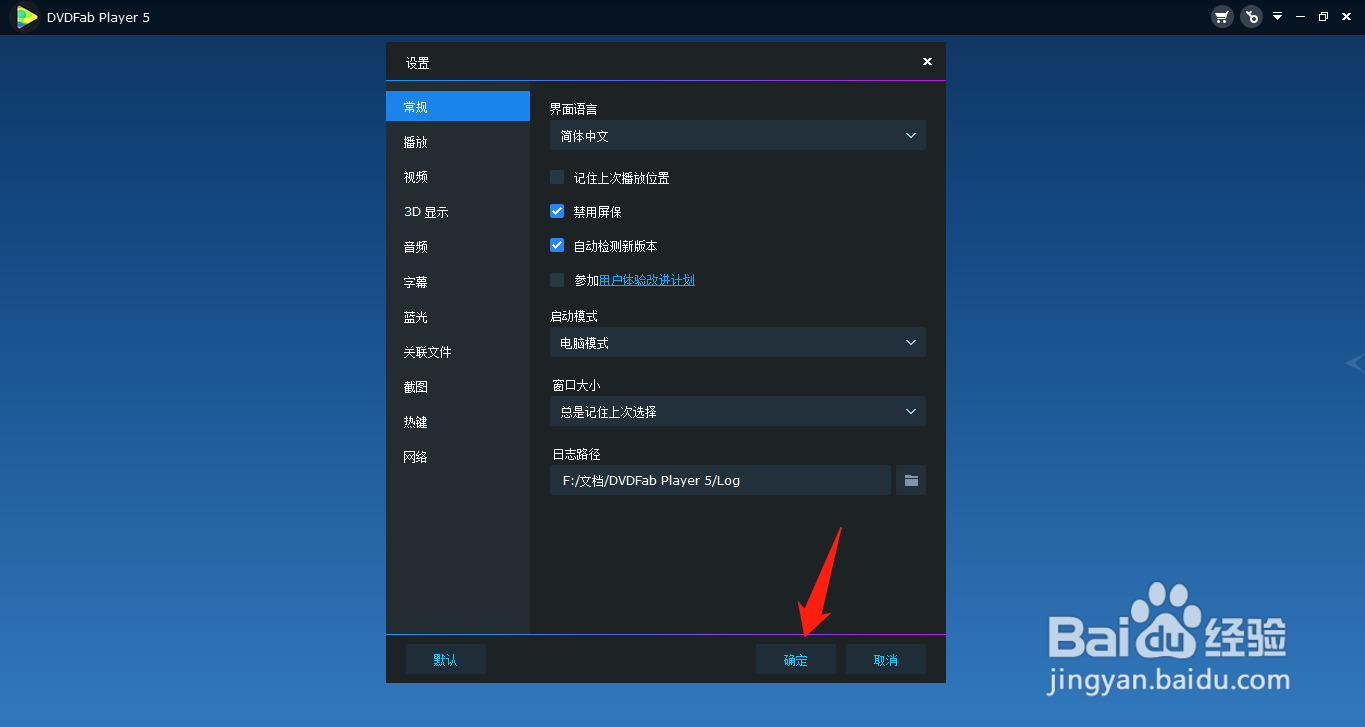
Task: Restore down the DVDFab Player window
Action: click(1323, 17)
